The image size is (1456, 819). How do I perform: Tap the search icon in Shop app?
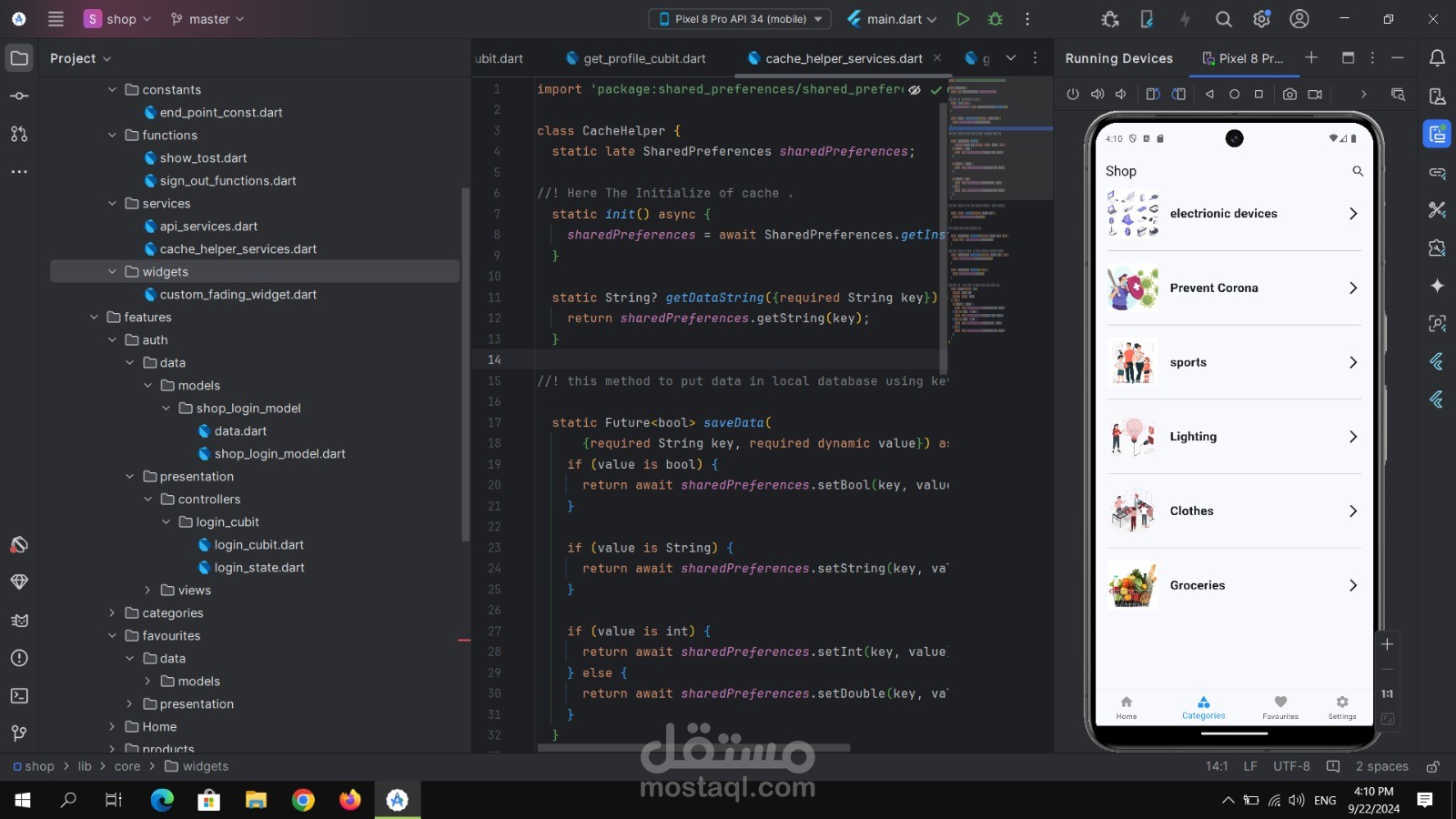[1357, 171]
